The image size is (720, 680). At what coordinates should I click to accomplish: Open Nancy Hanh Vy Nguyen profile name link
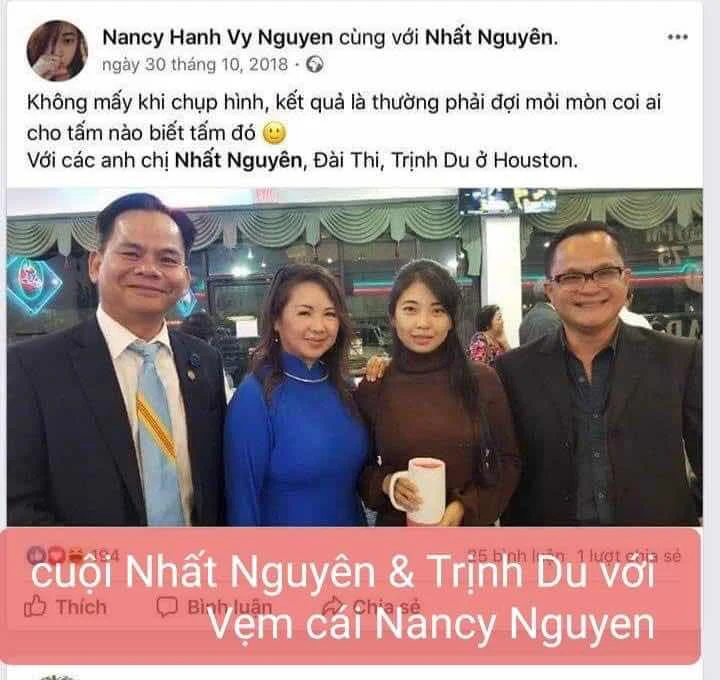[x=218, y=37]
